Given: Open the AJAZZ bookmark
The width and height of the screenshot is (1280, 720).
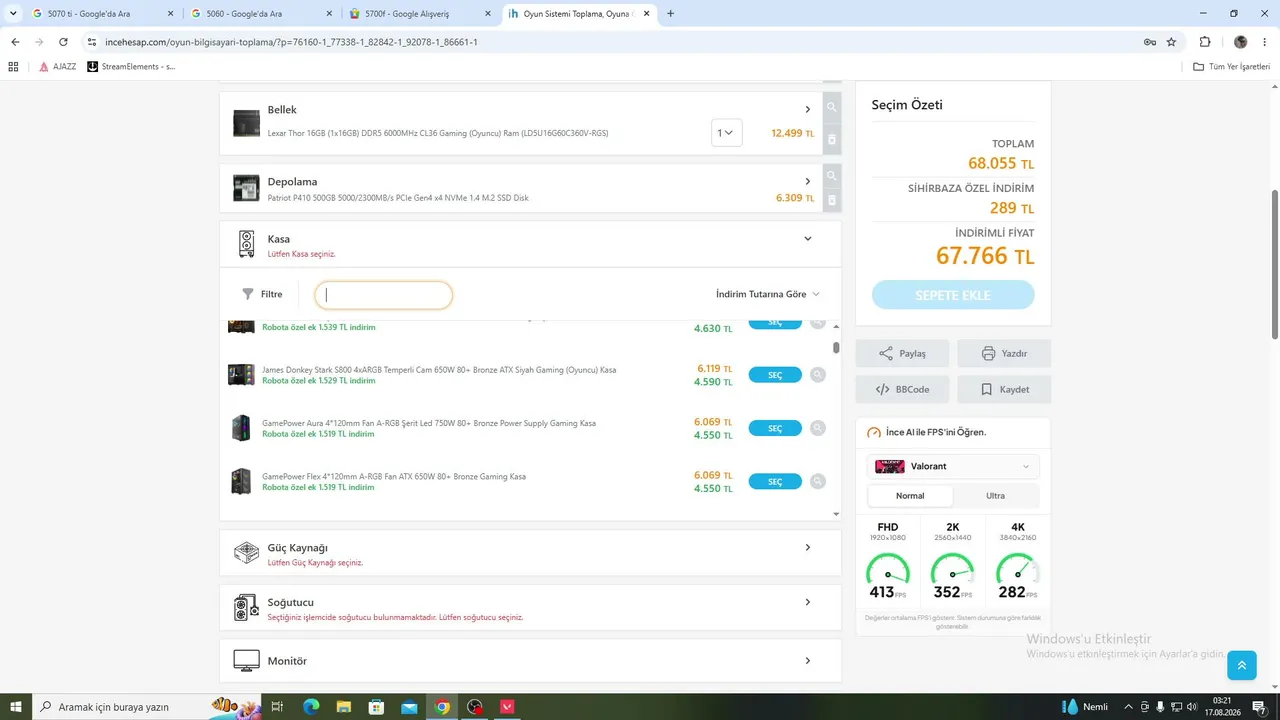Looking at the screenshot, I should (x=57, y=67).
